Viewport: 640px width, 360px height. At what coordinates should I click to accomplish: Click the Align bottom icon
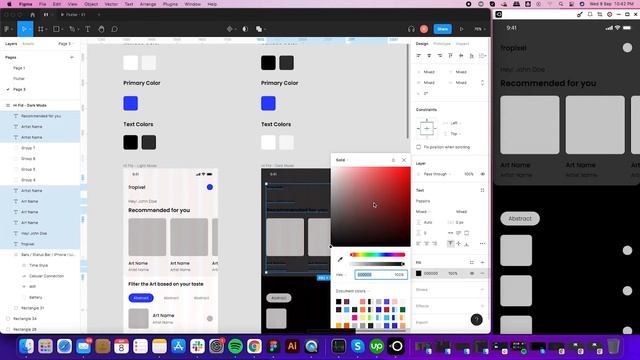pos(471,56)
